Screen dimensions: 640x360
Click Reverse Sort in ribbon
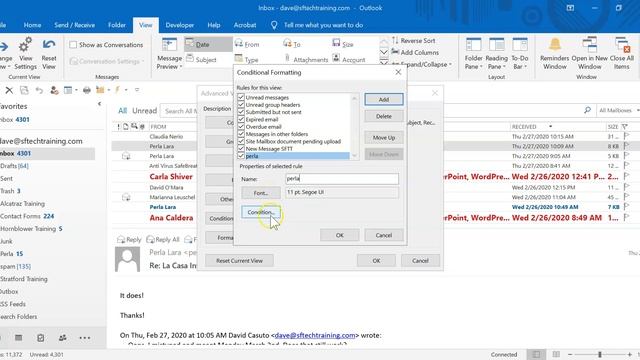[x=413, y=40]
